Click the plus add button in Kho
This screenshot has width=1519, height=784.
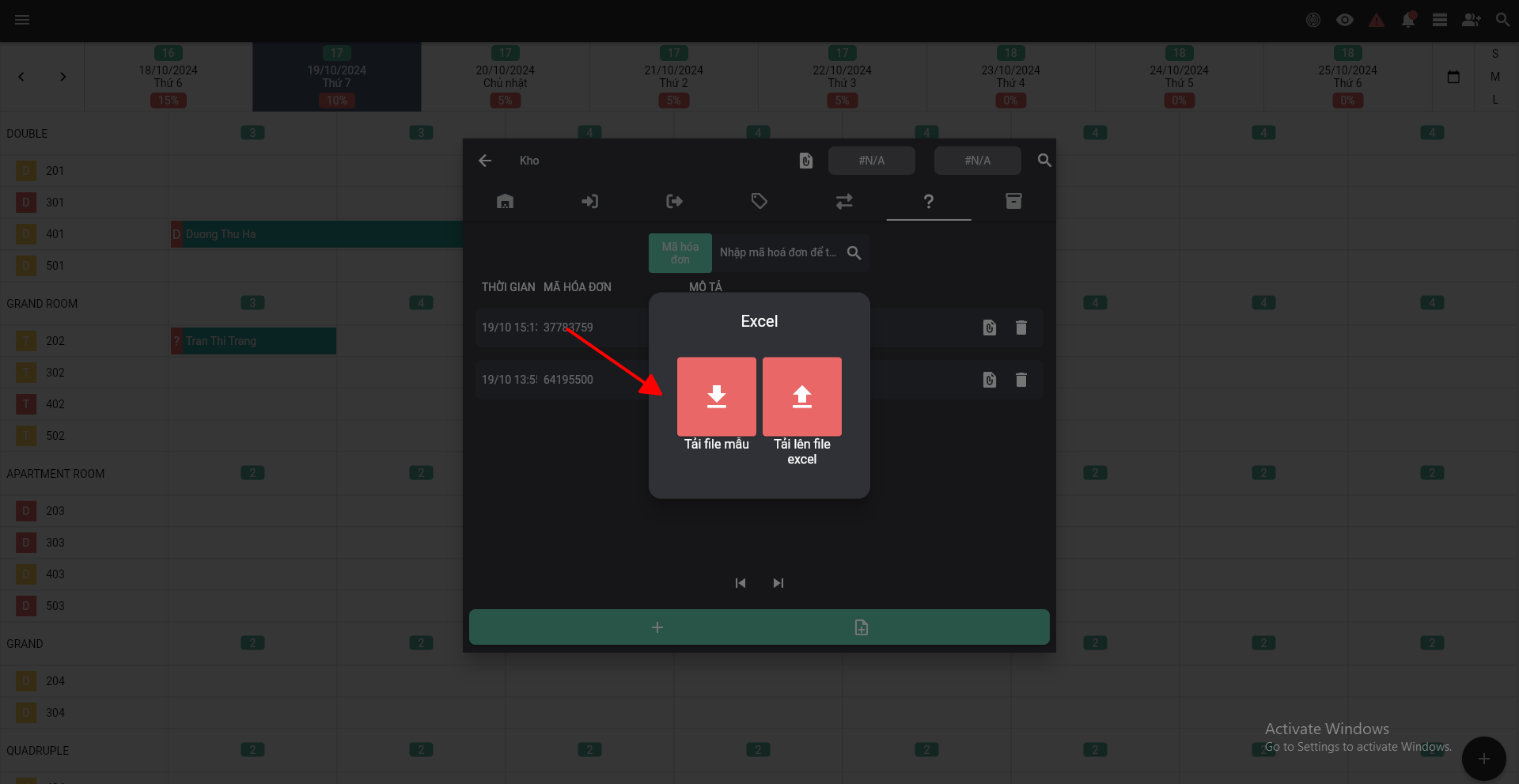[x=657, y=627]
